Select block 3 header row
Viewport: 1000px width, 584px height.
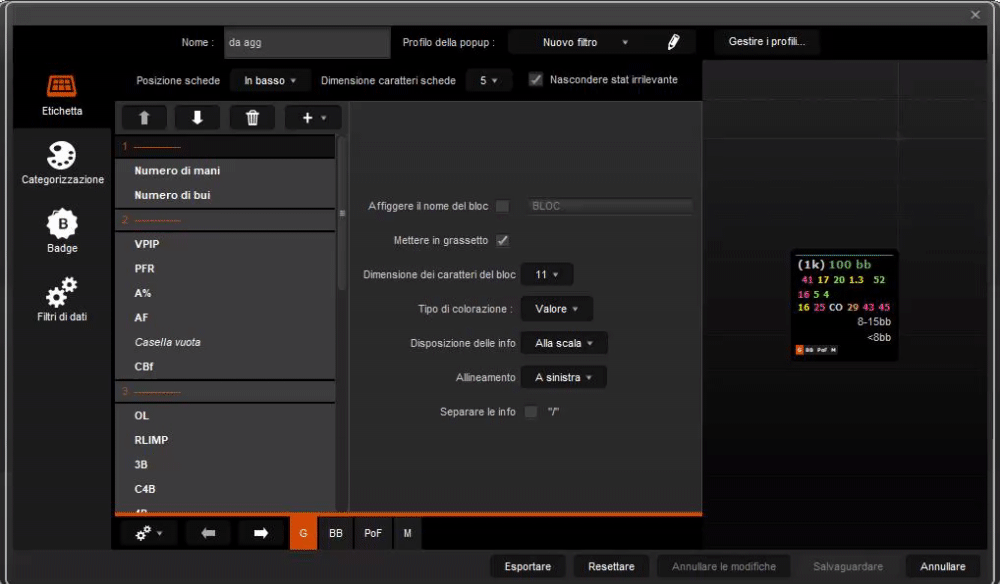[x=224, y=391]
